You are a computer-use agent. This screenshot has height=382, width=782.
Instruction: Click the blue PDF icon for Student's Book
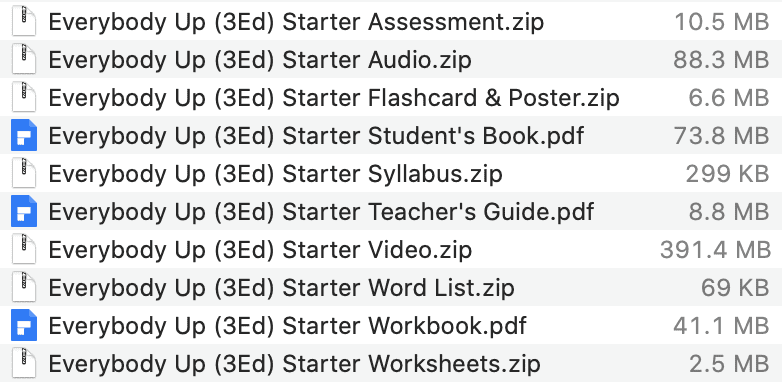click(24, 135)
